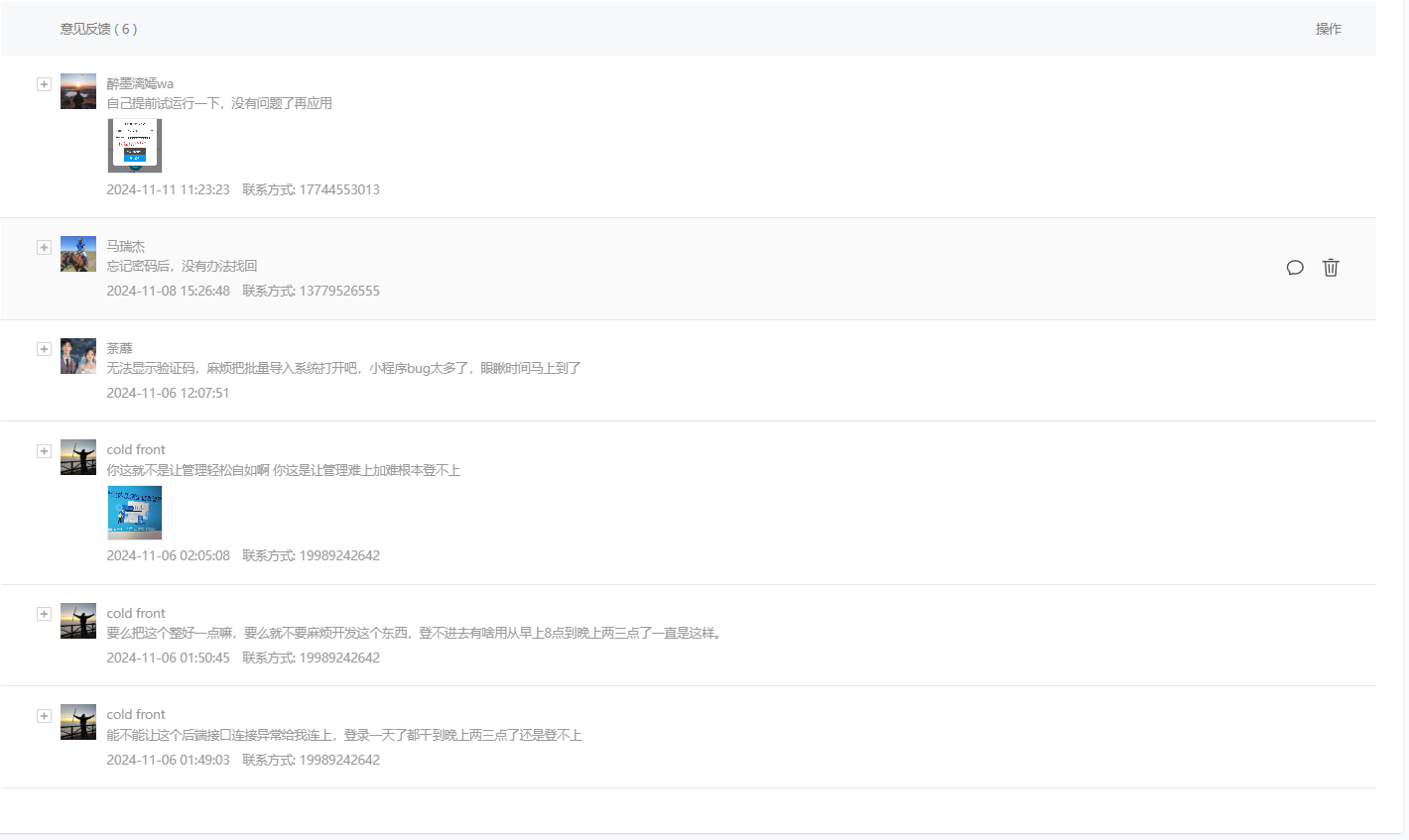1409x840 pixels.
Task: Click the contact number 13779526555
Action: [339, 291]
